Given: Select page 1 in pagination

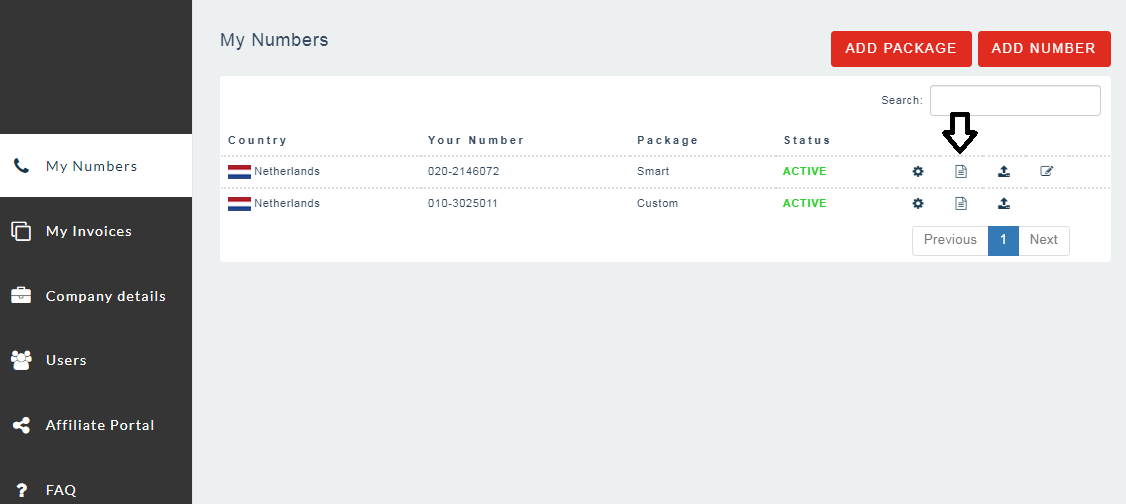Looking at the screenshot, I should tap(1003, 240).
